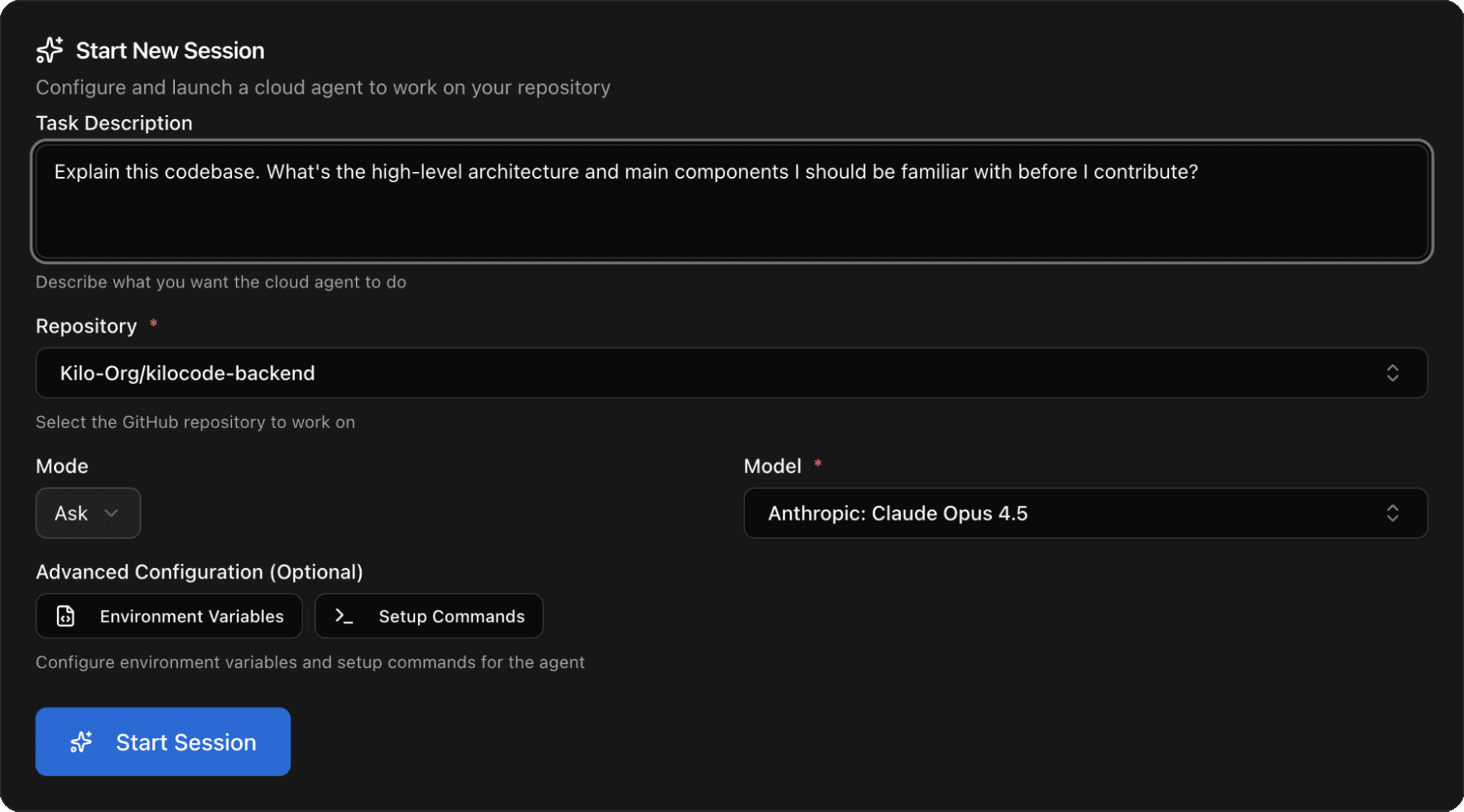Image resolution: width=1464 pixels, height=812 pixels.
Task: Click the red asterisk next to Repository
Action: click(x=153, y=323)
